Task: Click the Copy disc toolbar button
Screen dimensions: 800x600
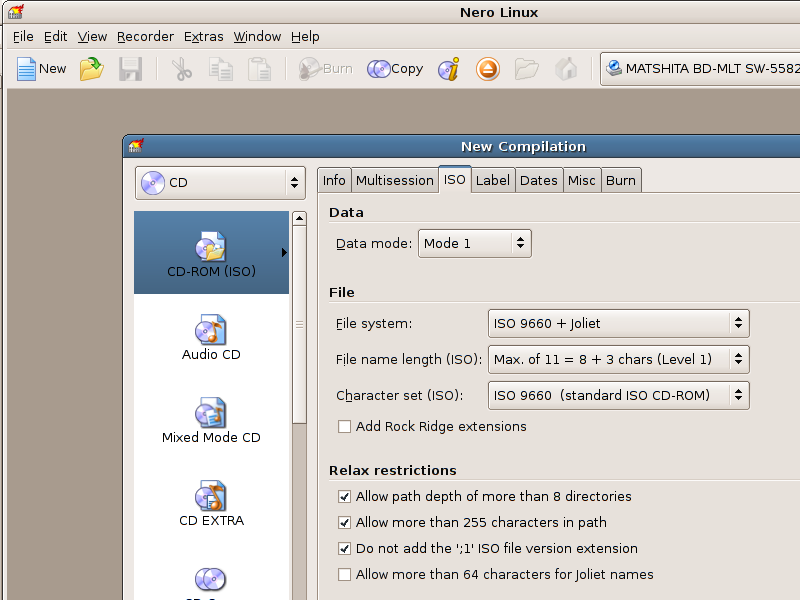Action: pyautogui.click(x=395, y=69)
